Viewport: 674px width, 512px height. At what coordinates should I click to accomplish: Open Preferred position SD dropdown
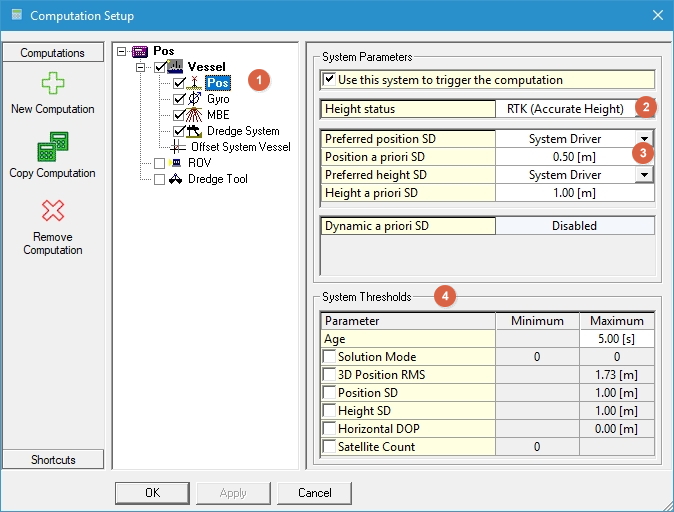pos(645,139)
